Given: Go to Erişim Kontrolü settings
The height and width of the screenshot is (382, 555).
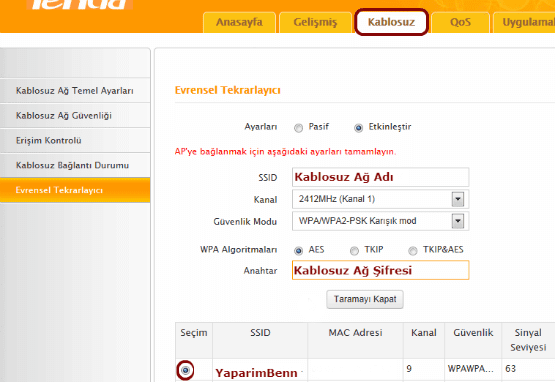Looking at the screenshot, I should tap(75, 141).
